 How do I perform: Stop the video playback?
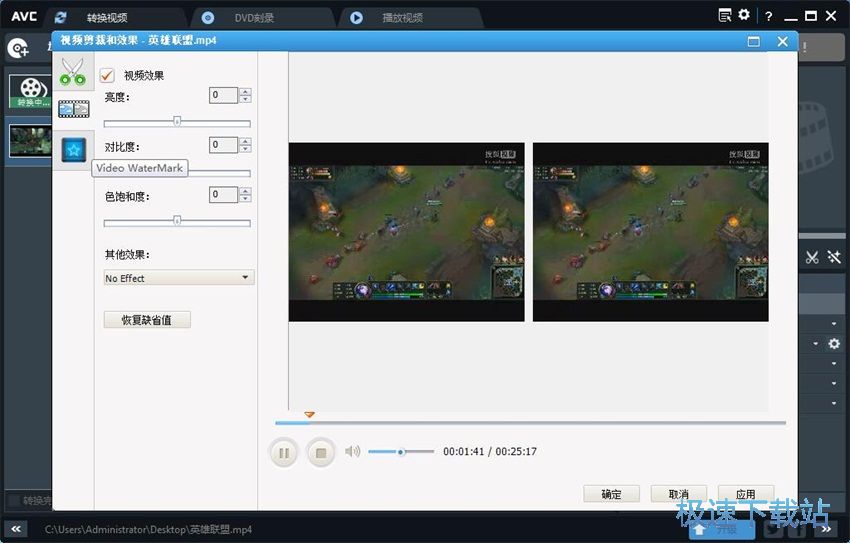click(321, 452)
